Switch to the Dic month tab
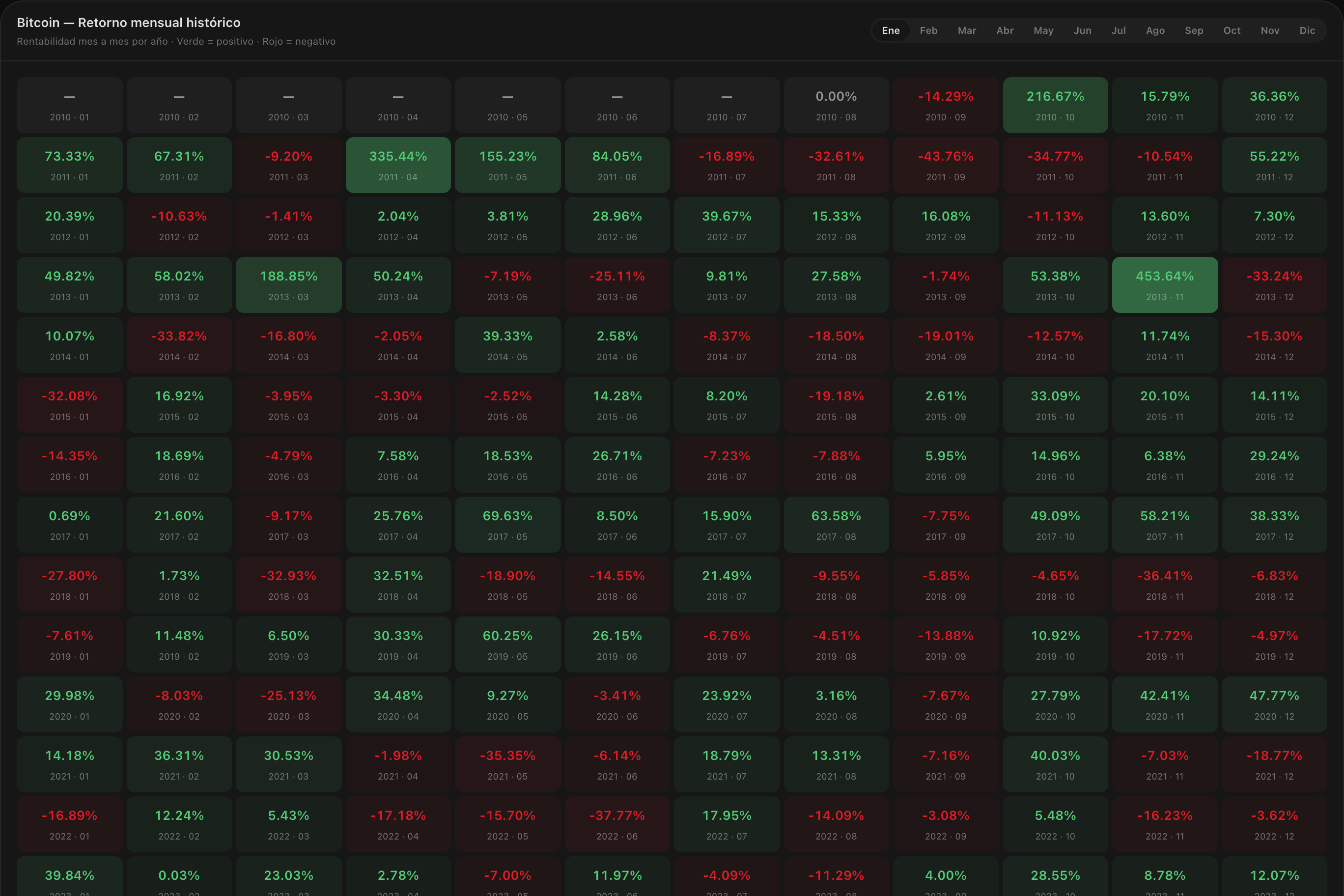 pos(1307,31)
